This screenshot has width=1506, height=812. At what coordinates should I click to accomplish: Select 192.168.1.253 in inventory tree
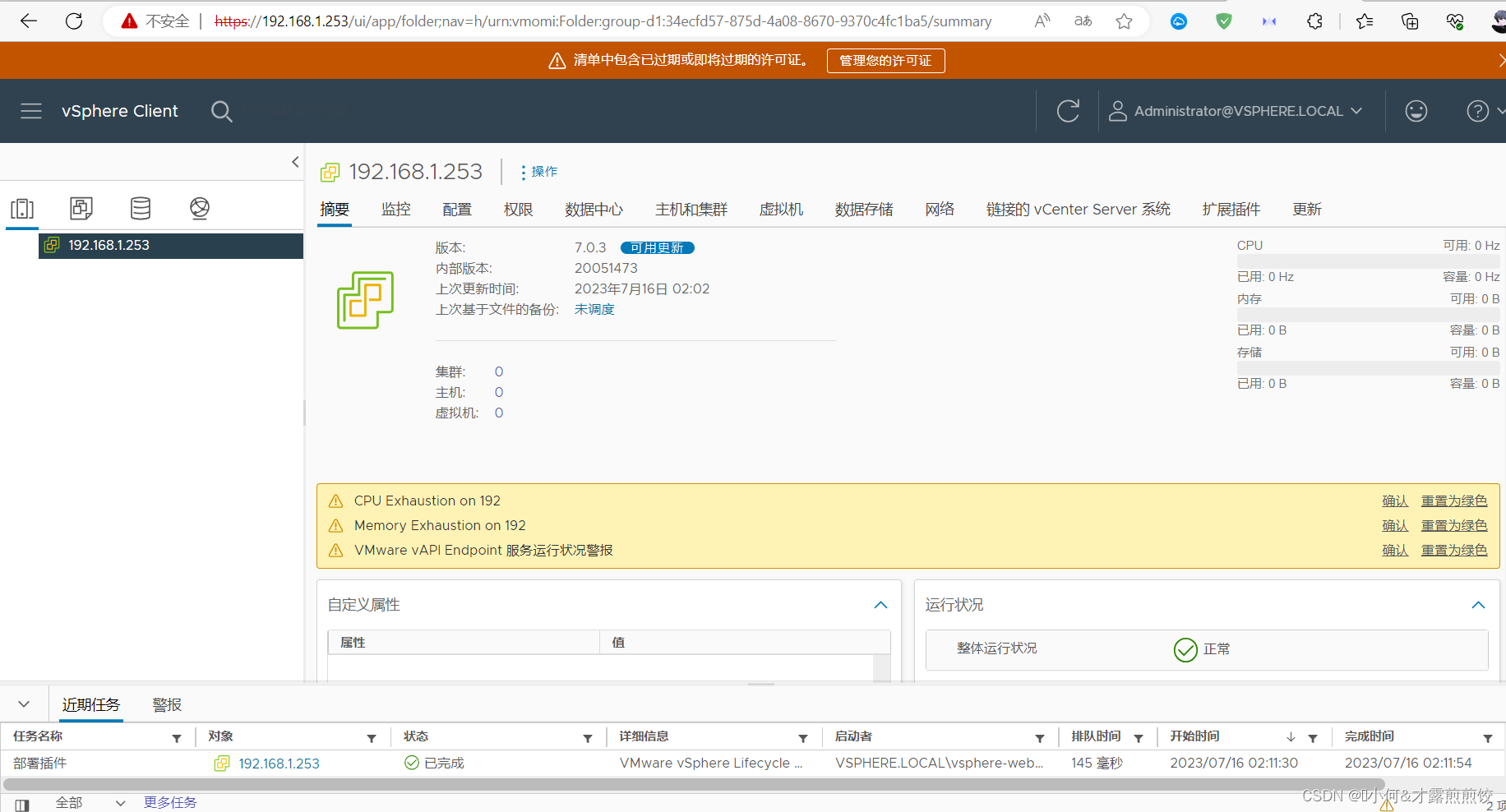171,246
